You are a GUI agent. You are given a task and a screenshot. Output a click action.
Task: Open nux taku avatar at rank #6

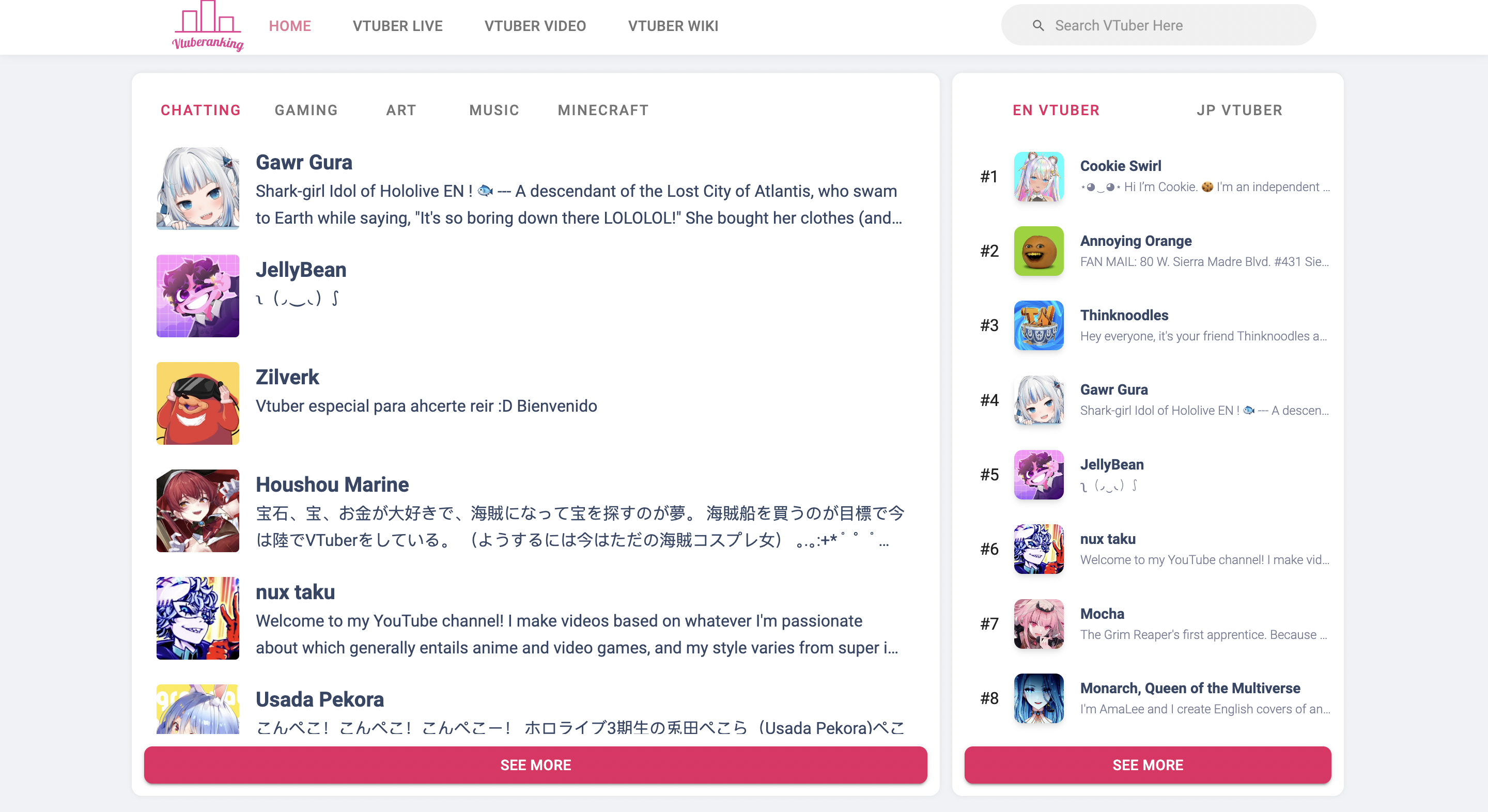[1038, 549]
